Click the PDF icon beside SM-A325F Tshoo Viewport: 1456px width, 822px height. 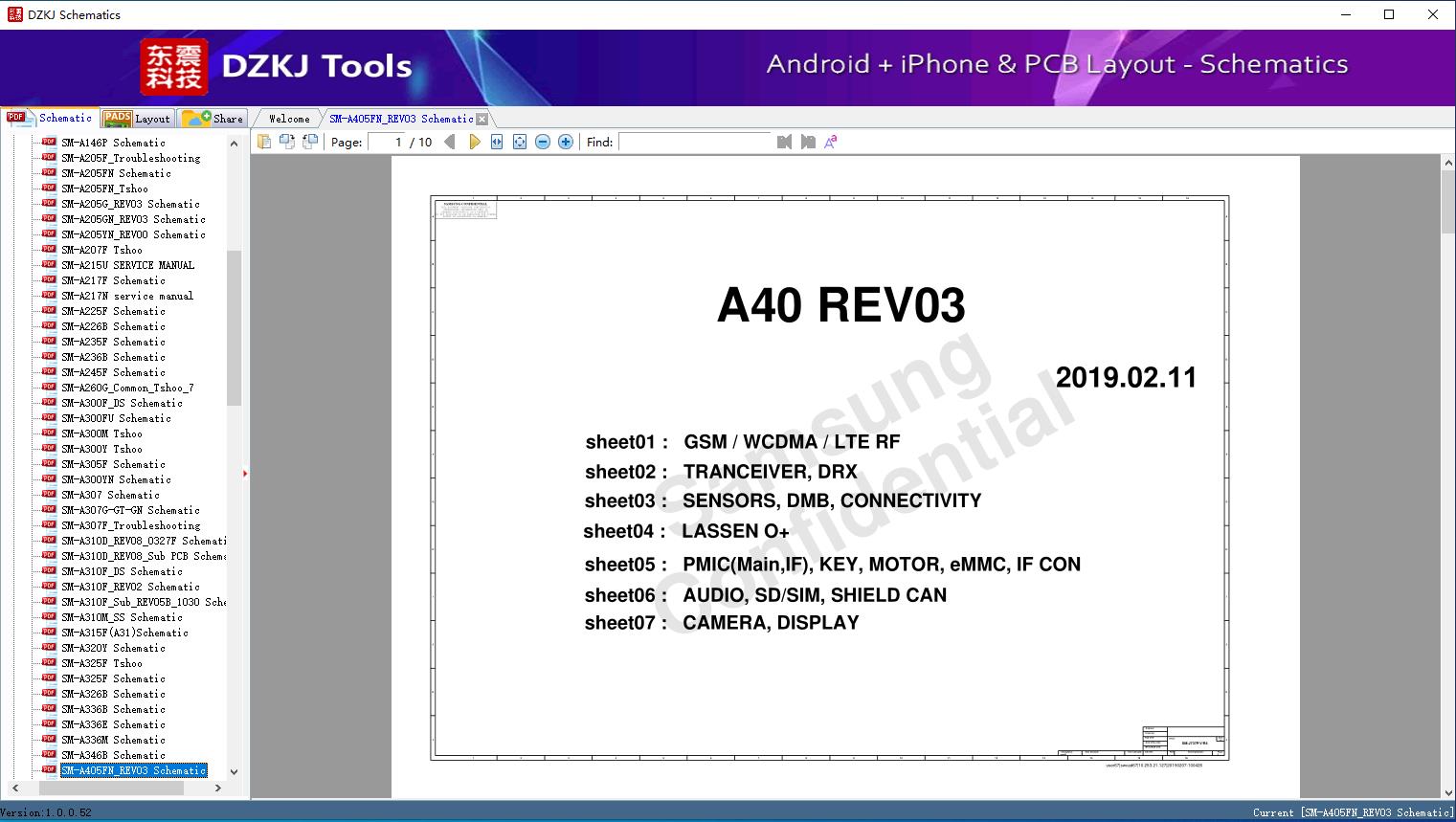[x=49, y=662]
